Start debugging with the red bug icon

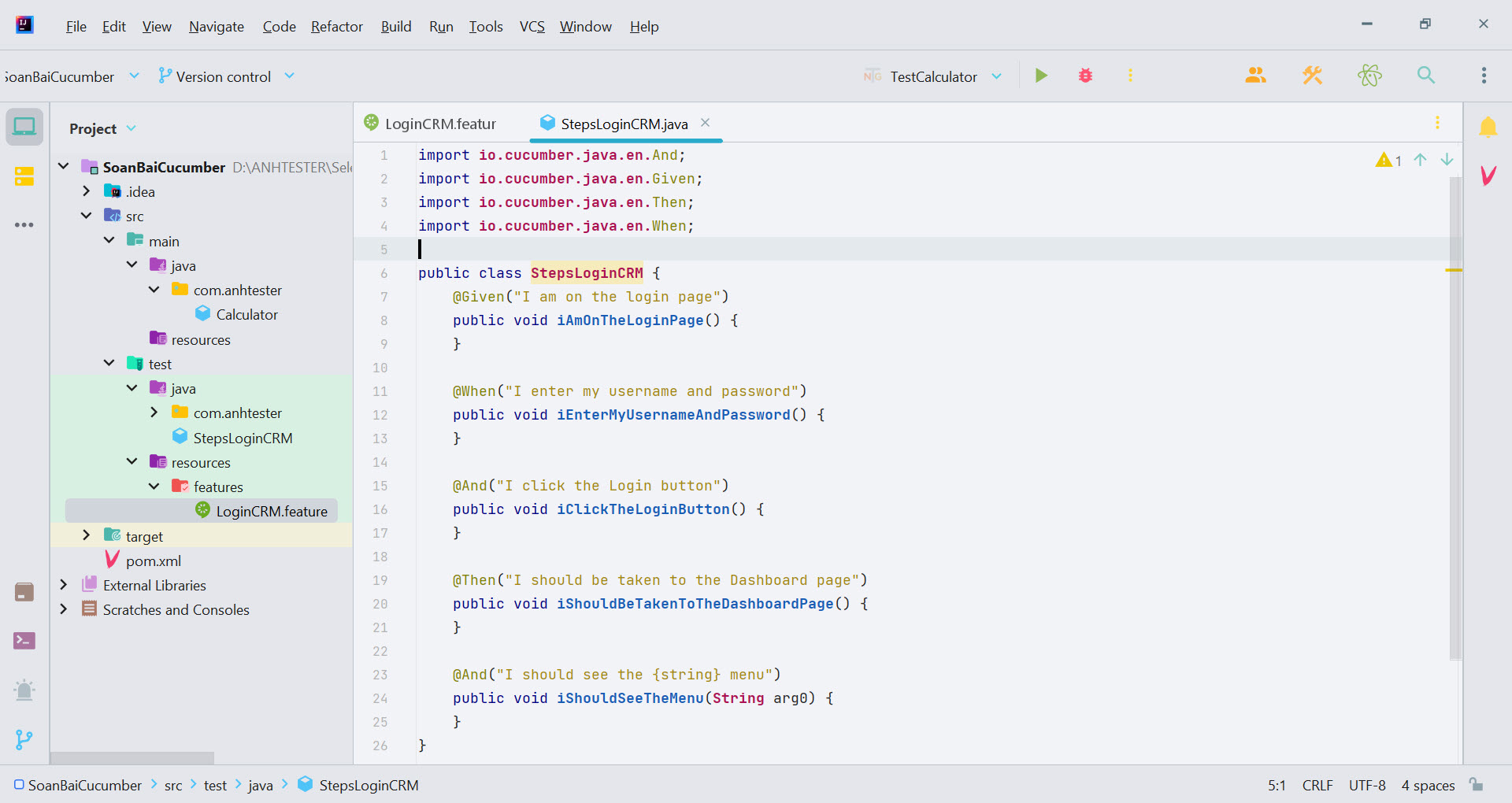point(1085,76)
